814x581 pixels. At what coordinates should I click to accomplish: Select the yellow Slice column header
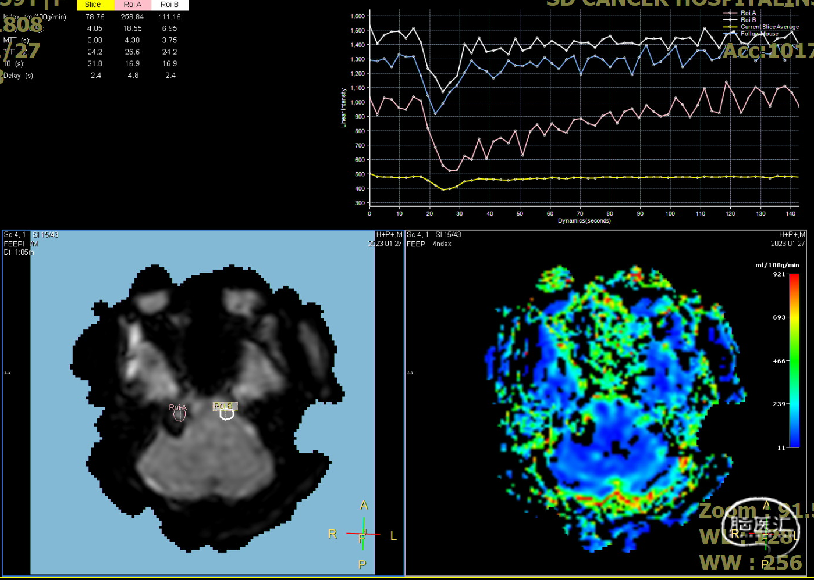point(96,5)
